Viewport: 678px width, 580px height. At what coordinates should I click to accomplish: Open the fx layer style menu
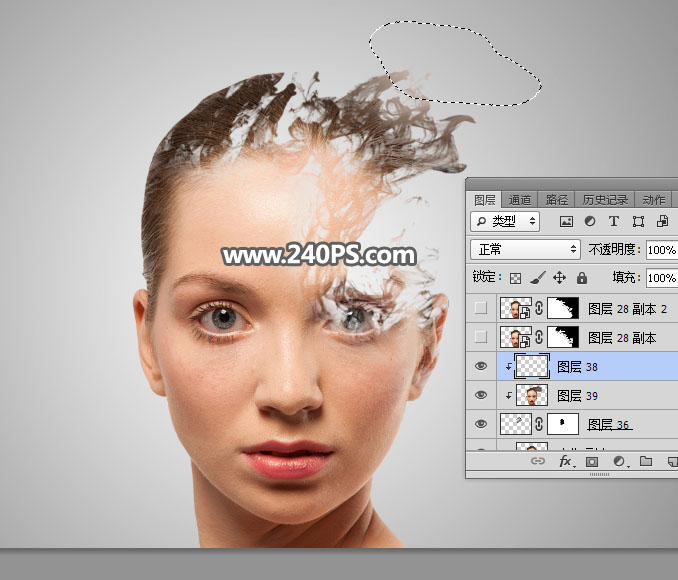(566, 461)
